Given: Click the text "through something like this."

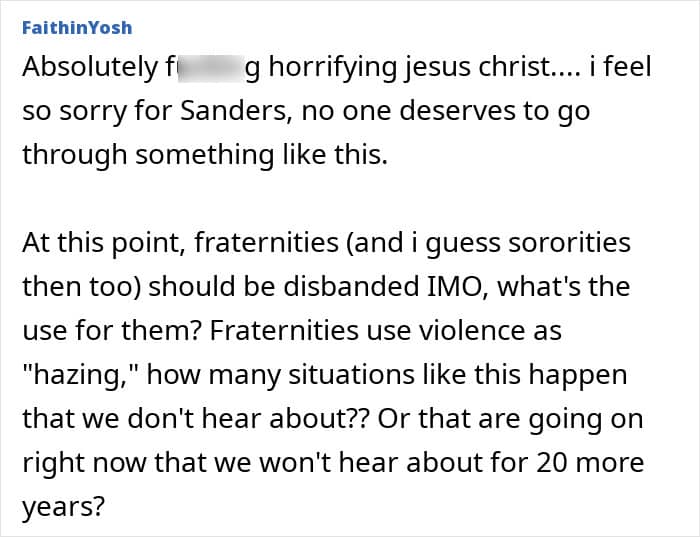Looking at the screenshot, I should coord(205,155).
